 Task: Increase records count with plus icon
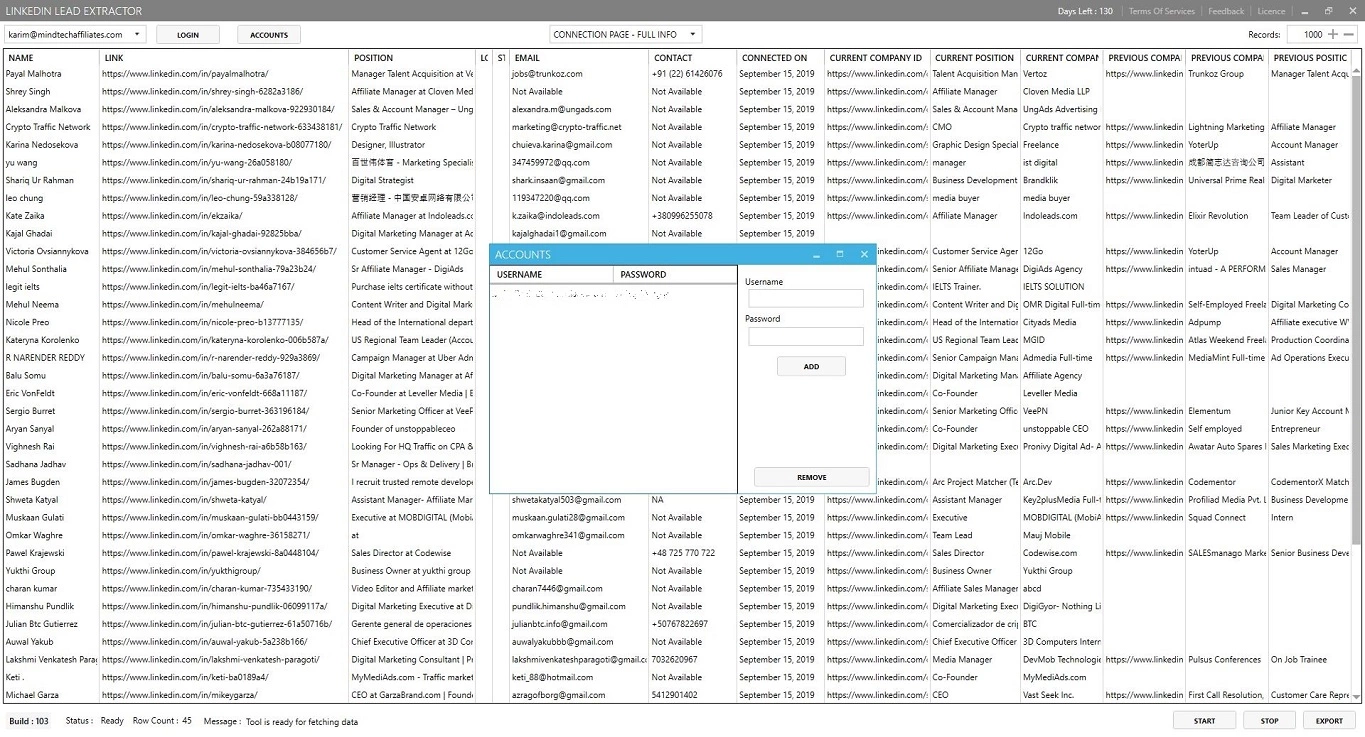[x=1333, y=34]
